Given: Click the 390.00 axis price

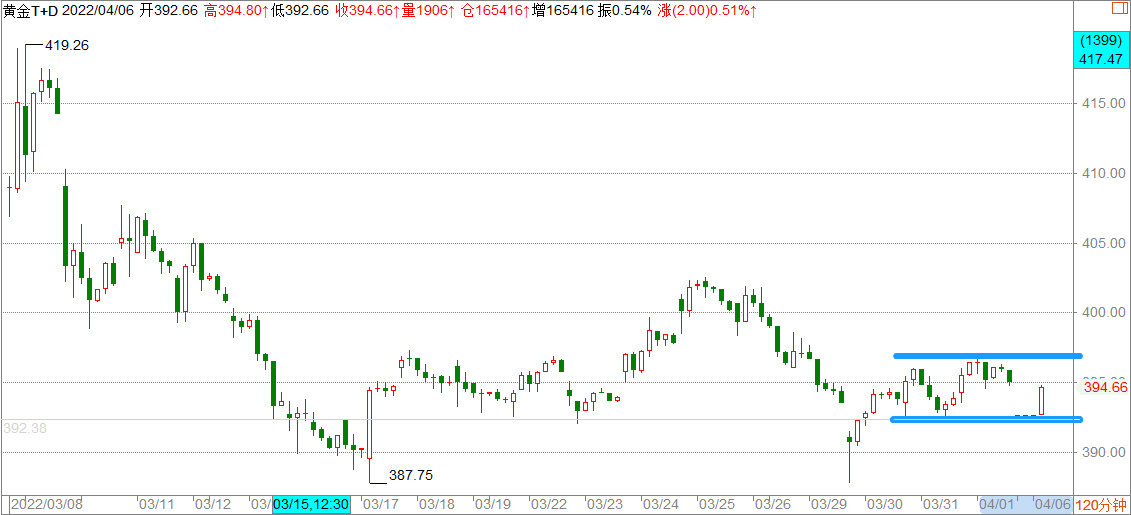Looking at the screenshot, I should [x=1102, y=452].
